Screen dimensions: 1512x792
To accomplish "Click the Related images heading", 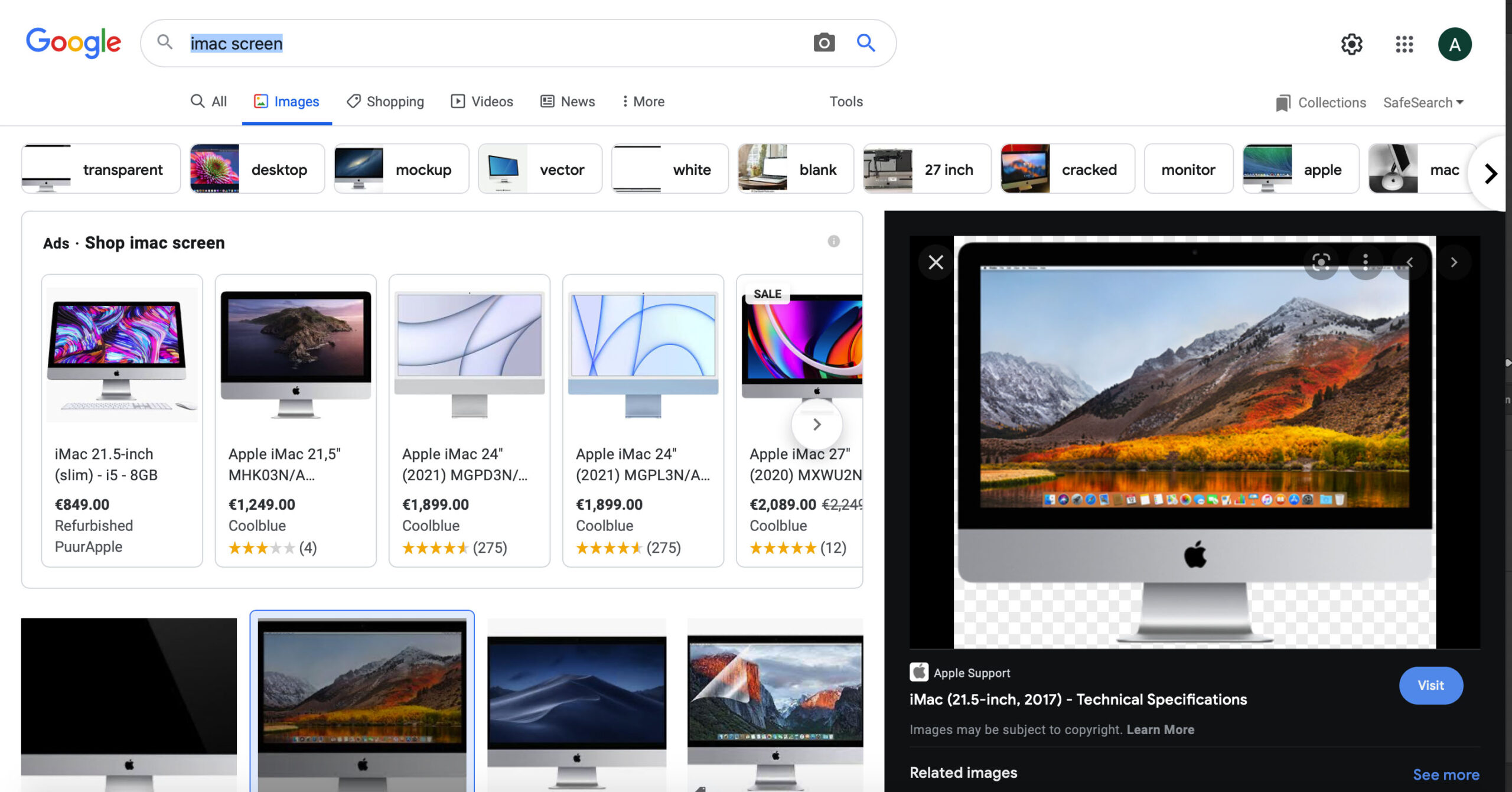I will [963, 773].
